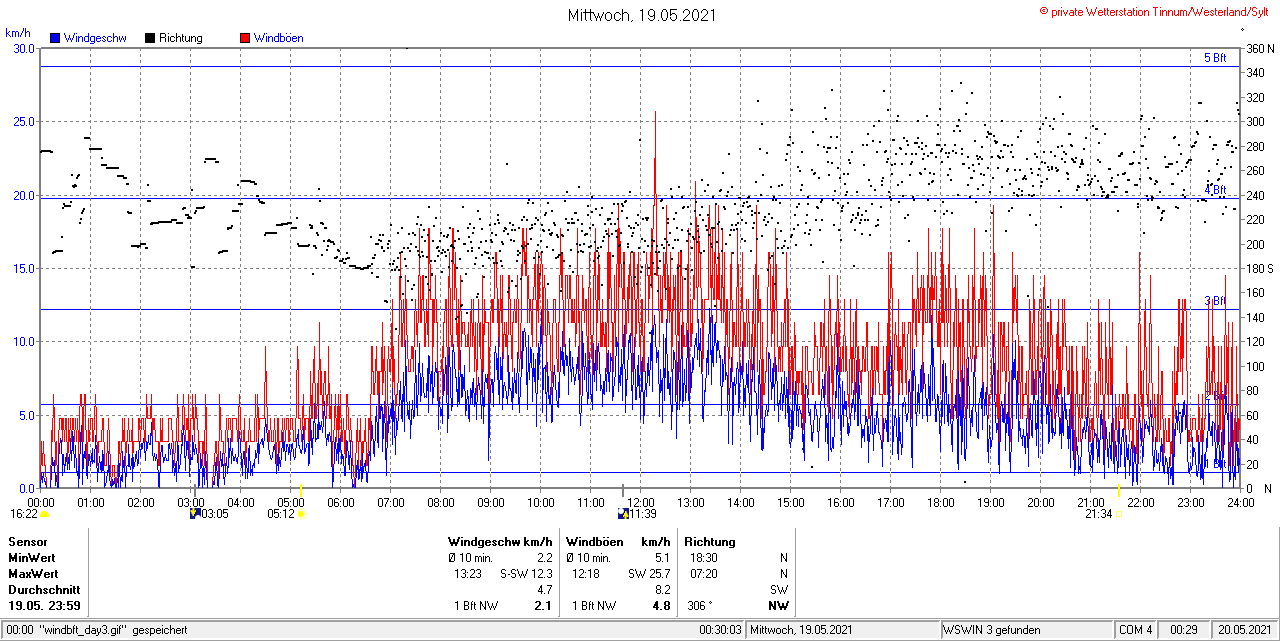Click the 306 ° direction reading

click(702, 606)
